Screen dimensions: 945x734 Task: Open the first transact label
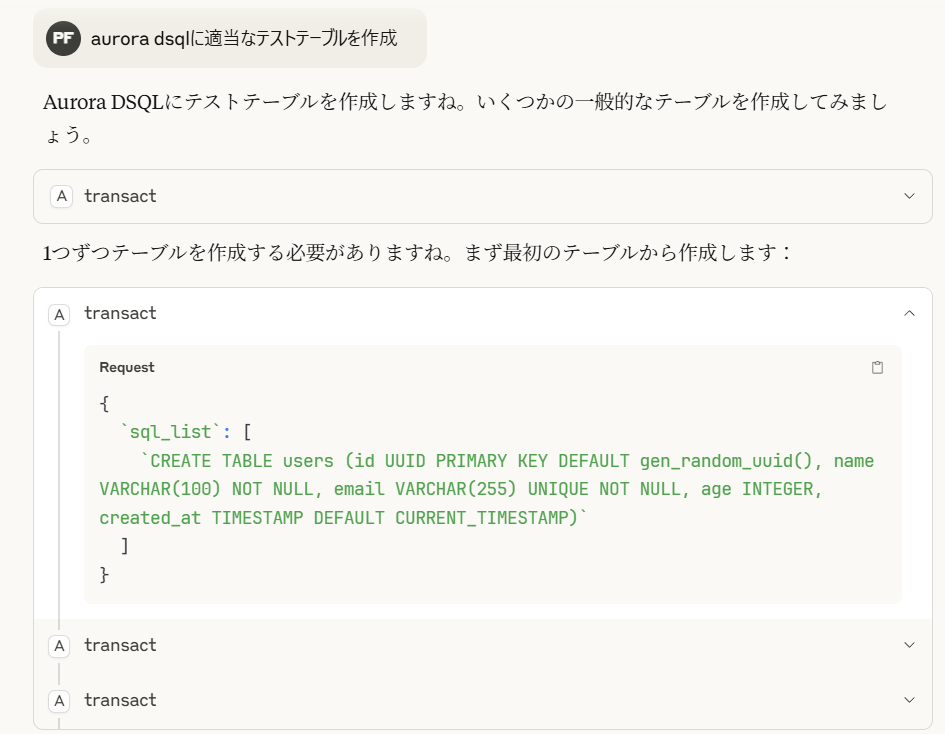point(120,196)
